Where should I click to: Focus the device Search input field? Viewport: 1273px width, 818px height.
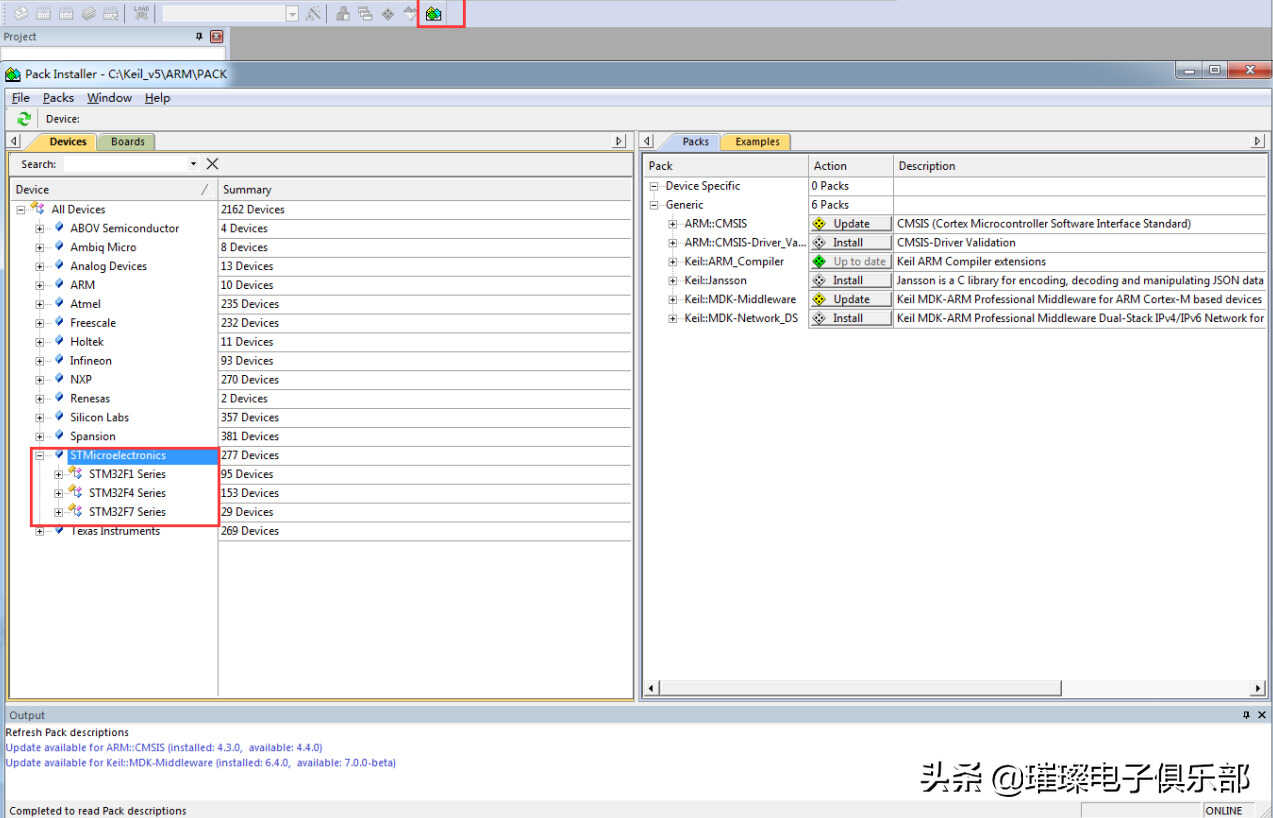click(124, 164)
